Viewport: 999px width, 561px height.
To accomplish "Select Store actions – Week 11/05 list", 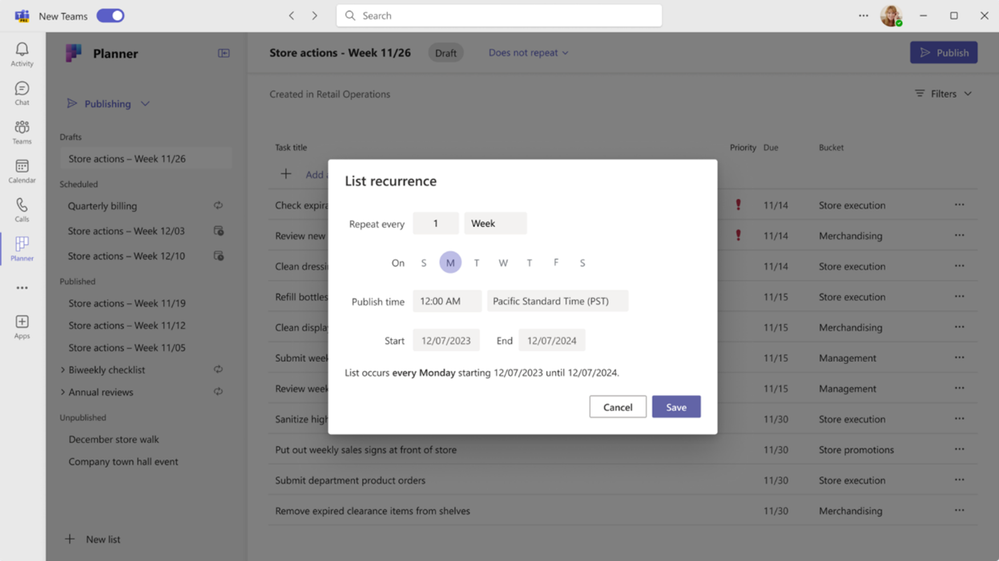I will pos(127,348).
